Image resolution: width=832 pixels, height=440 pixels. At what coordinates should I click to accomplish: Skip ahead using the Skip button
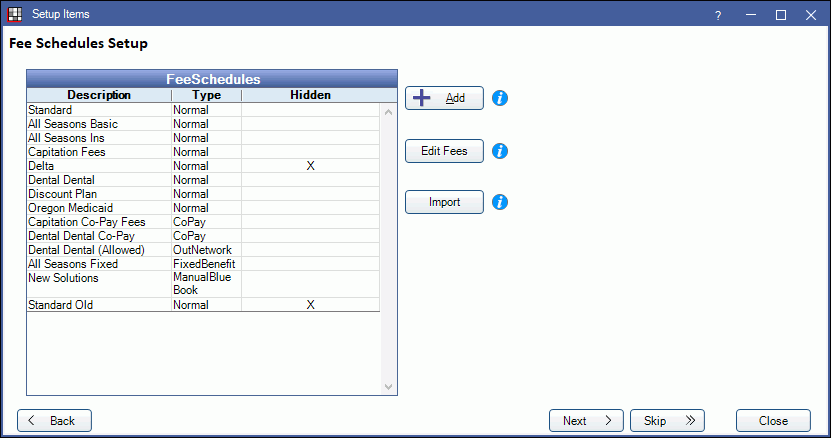click(x=667, y=421)
